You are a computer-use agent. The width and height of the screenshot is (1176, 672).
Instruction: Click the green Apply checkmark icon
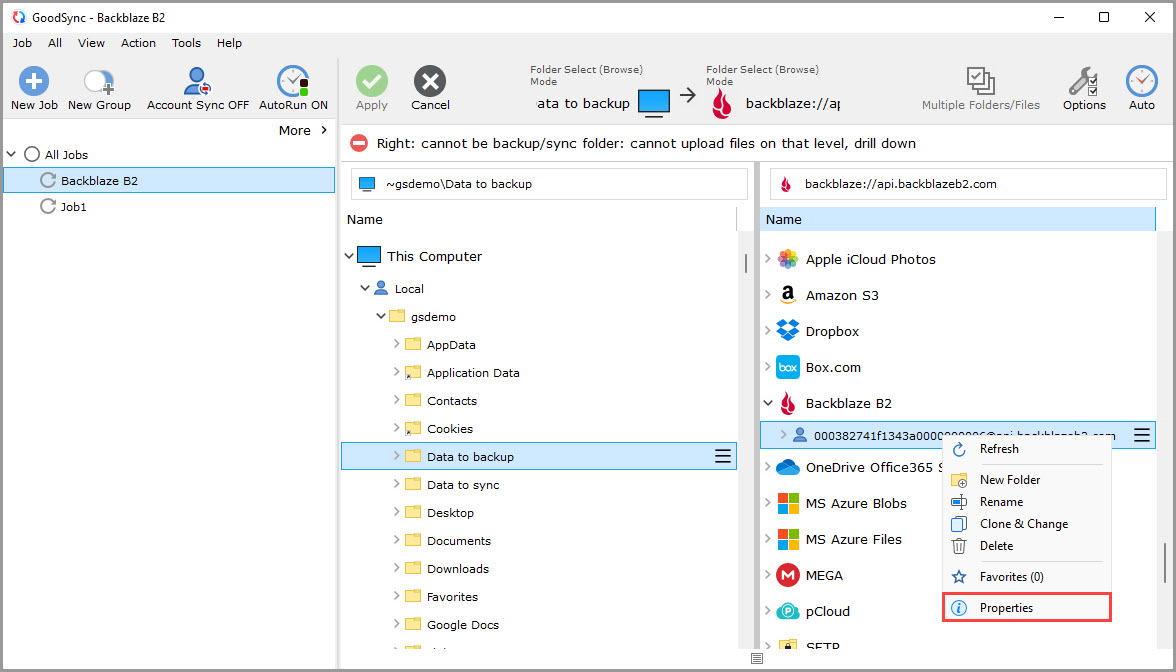[371, 81]
